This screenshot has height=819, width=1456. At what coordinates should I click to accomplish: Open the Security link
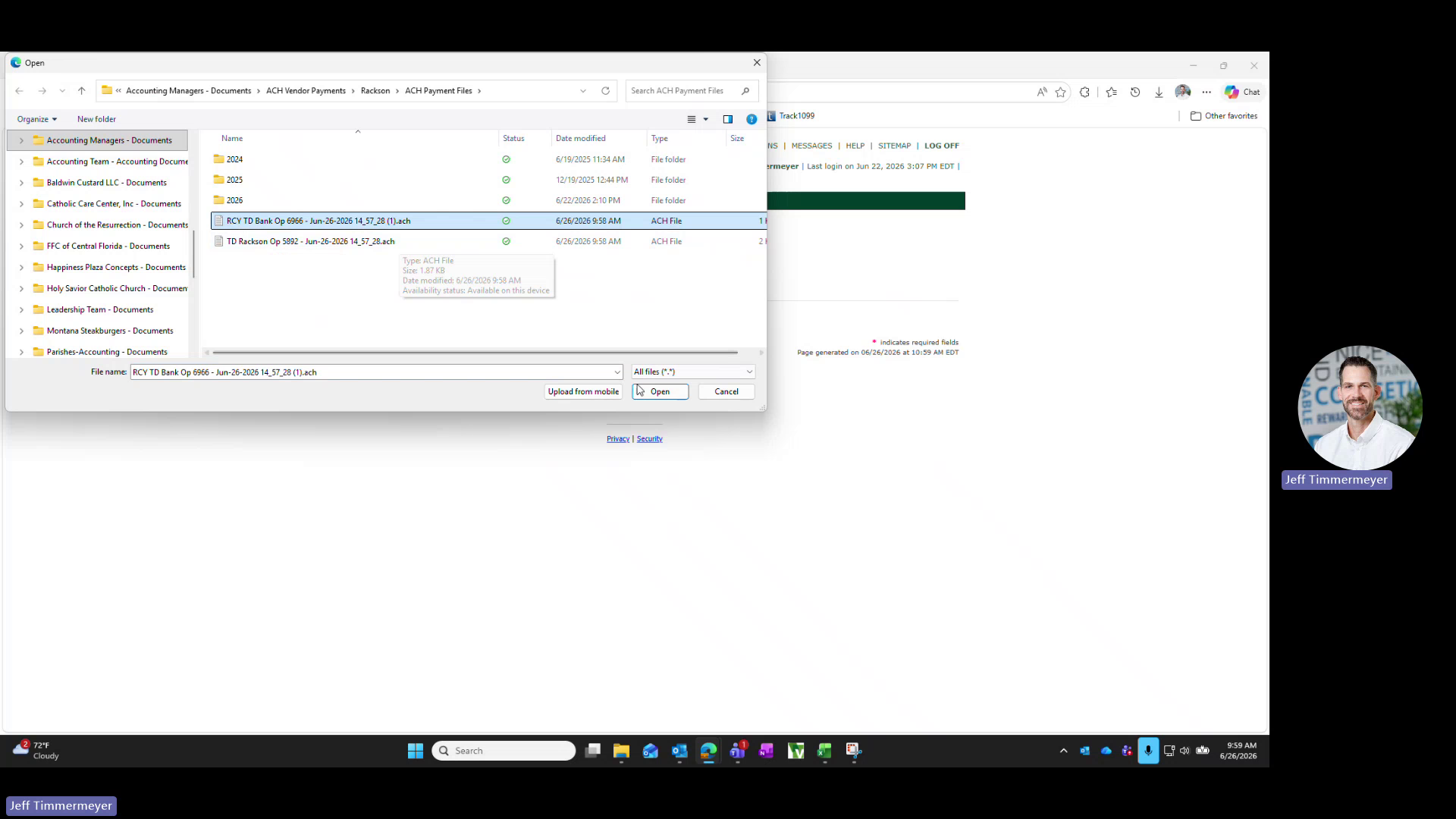(649, 439)
